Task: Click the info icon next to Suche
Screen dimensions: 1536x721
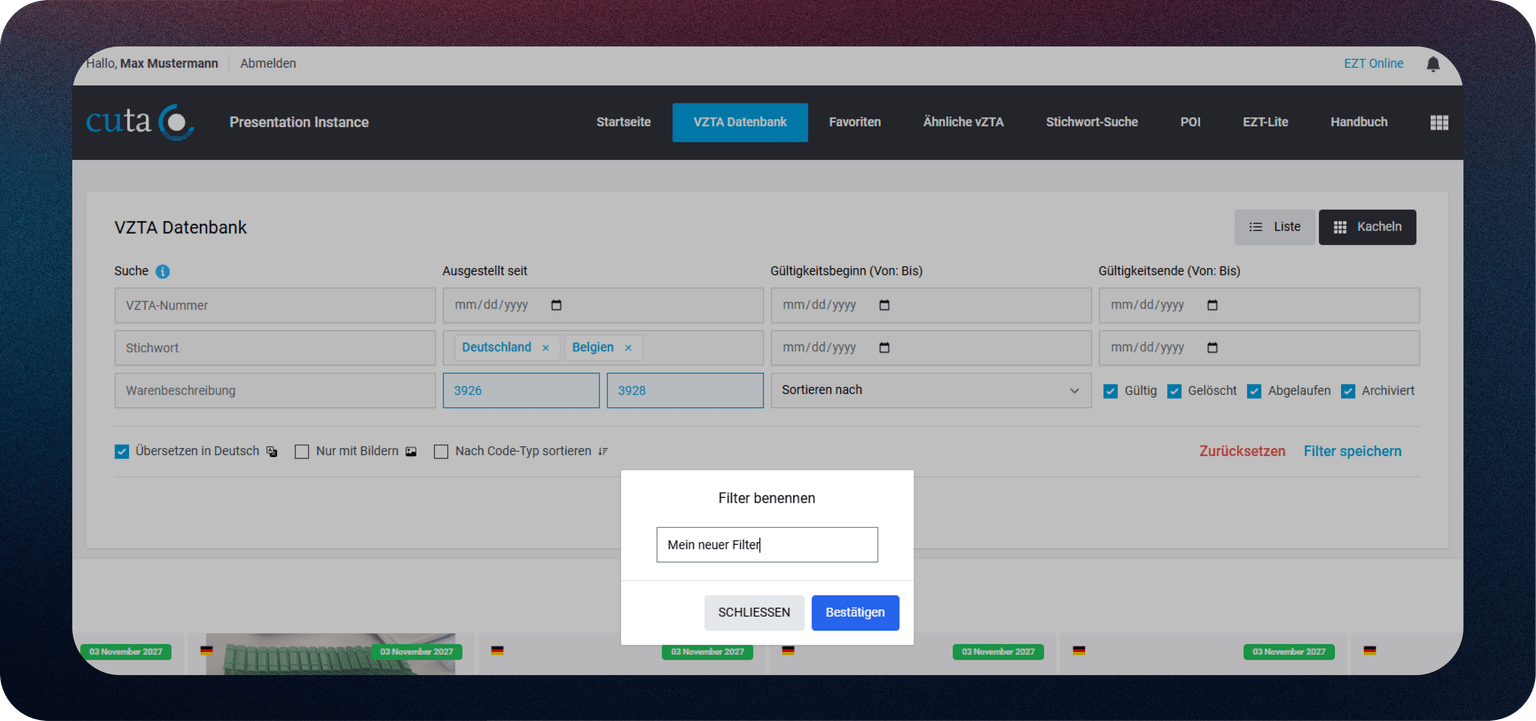Action: (163, 271)
